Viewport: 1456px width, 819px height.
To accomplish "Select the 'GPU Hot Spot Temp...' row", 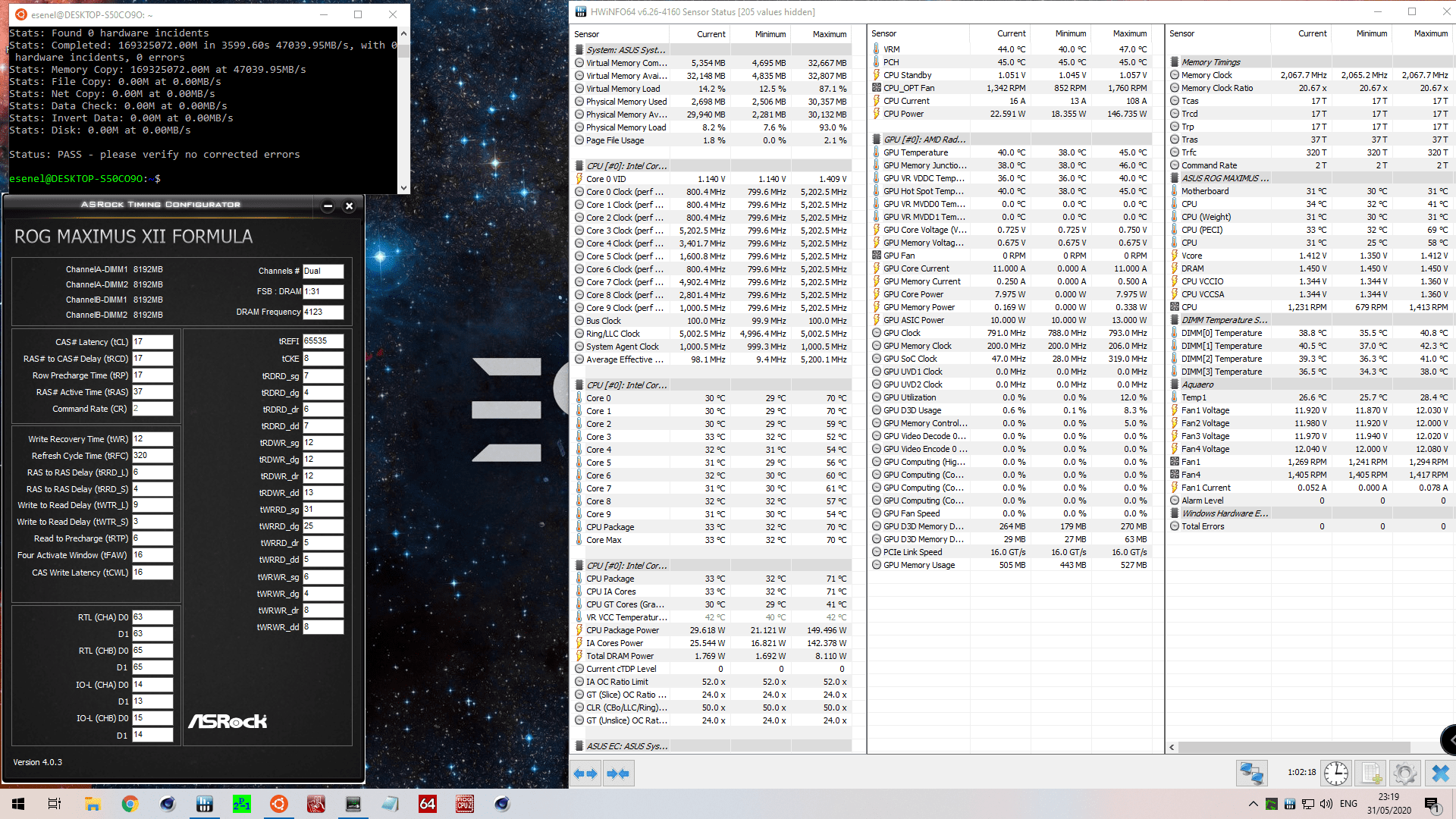I will tap(1010, 191).
